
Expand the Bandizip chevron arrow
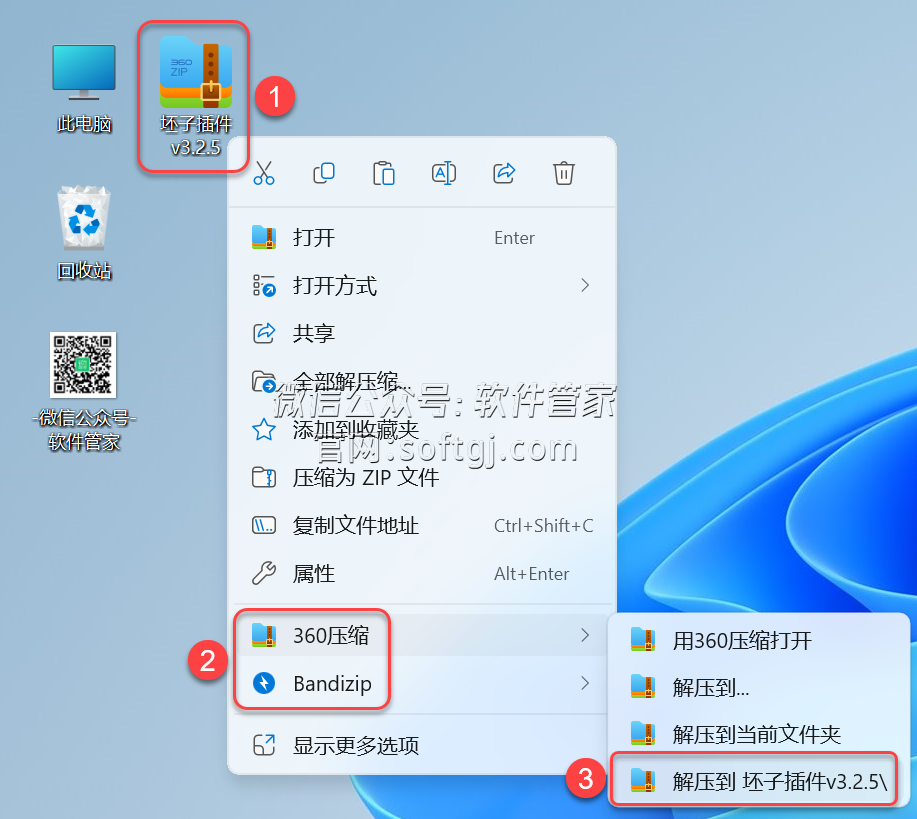[585, 683]
